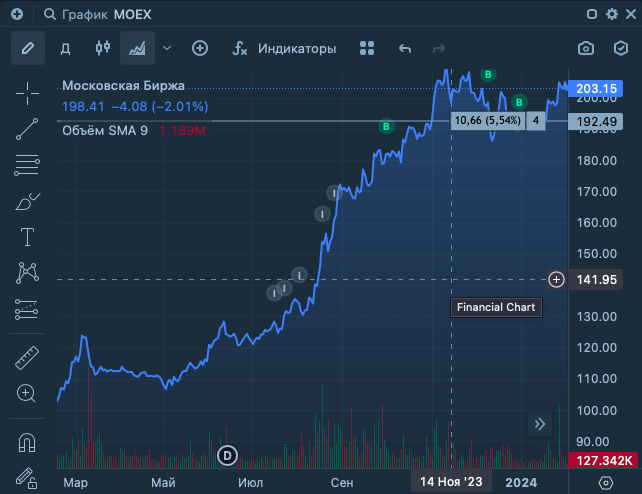
Task: Select the horizontal levels Fibonacci tool
Action: tap(27, 165)
